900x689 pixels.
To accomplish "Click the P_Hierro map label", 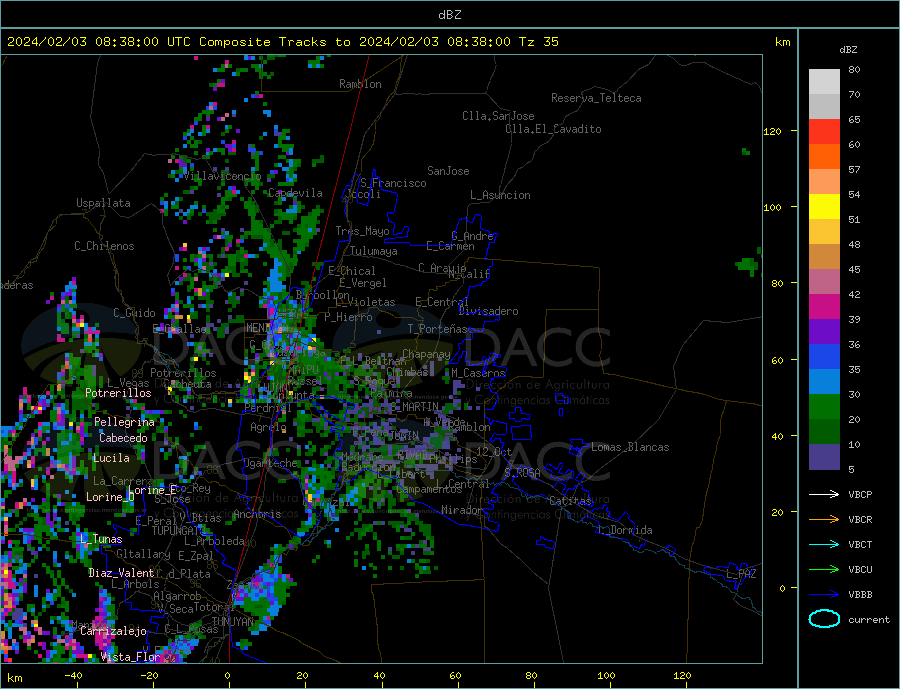I will 348,317.
